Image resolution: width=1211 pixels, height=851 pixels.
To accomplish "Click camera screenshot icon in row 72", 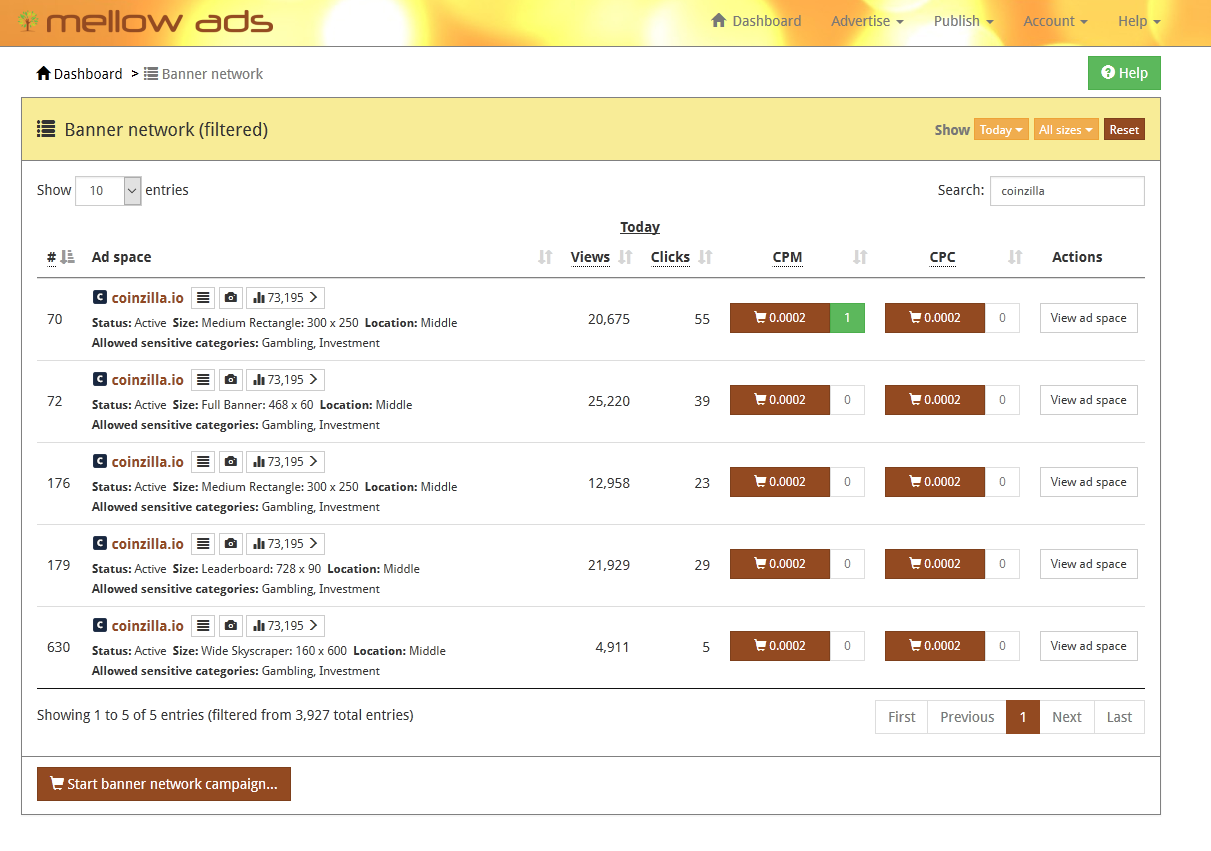I will pos(231,379).
